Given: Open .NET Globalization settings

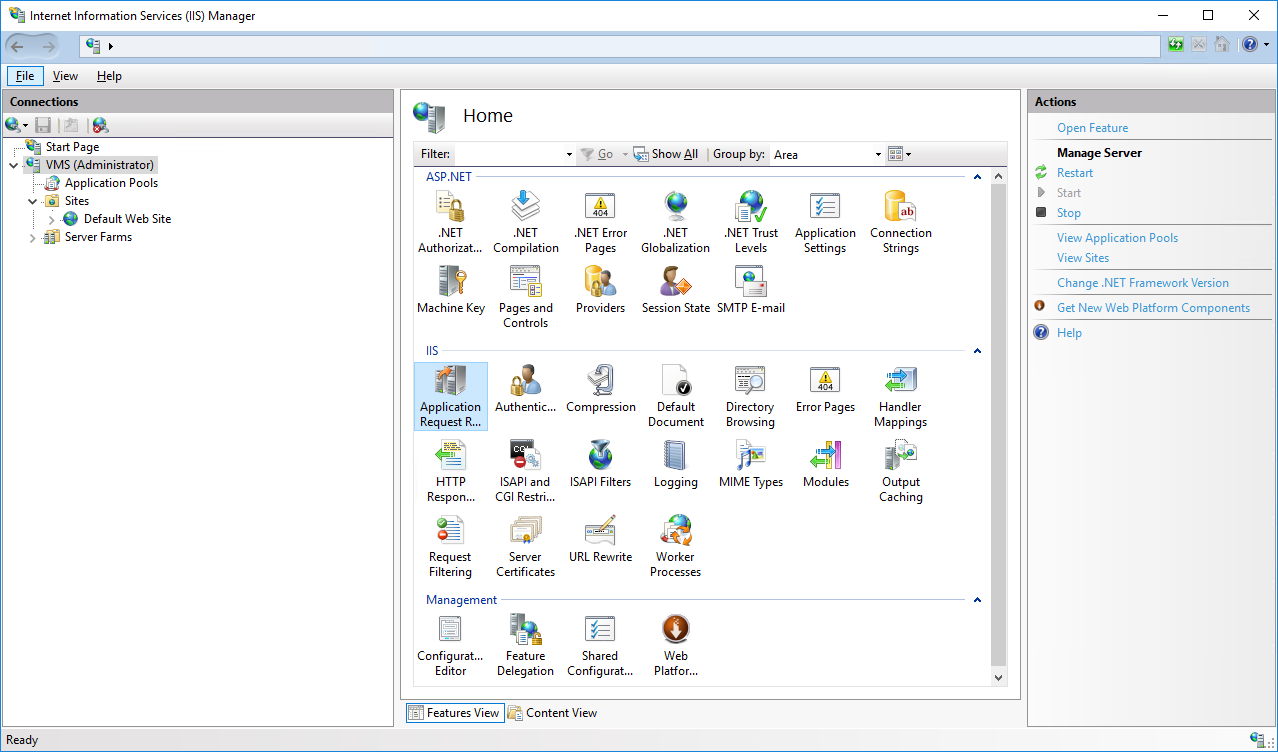Looking at the screenshot, I should pos(676,221).
